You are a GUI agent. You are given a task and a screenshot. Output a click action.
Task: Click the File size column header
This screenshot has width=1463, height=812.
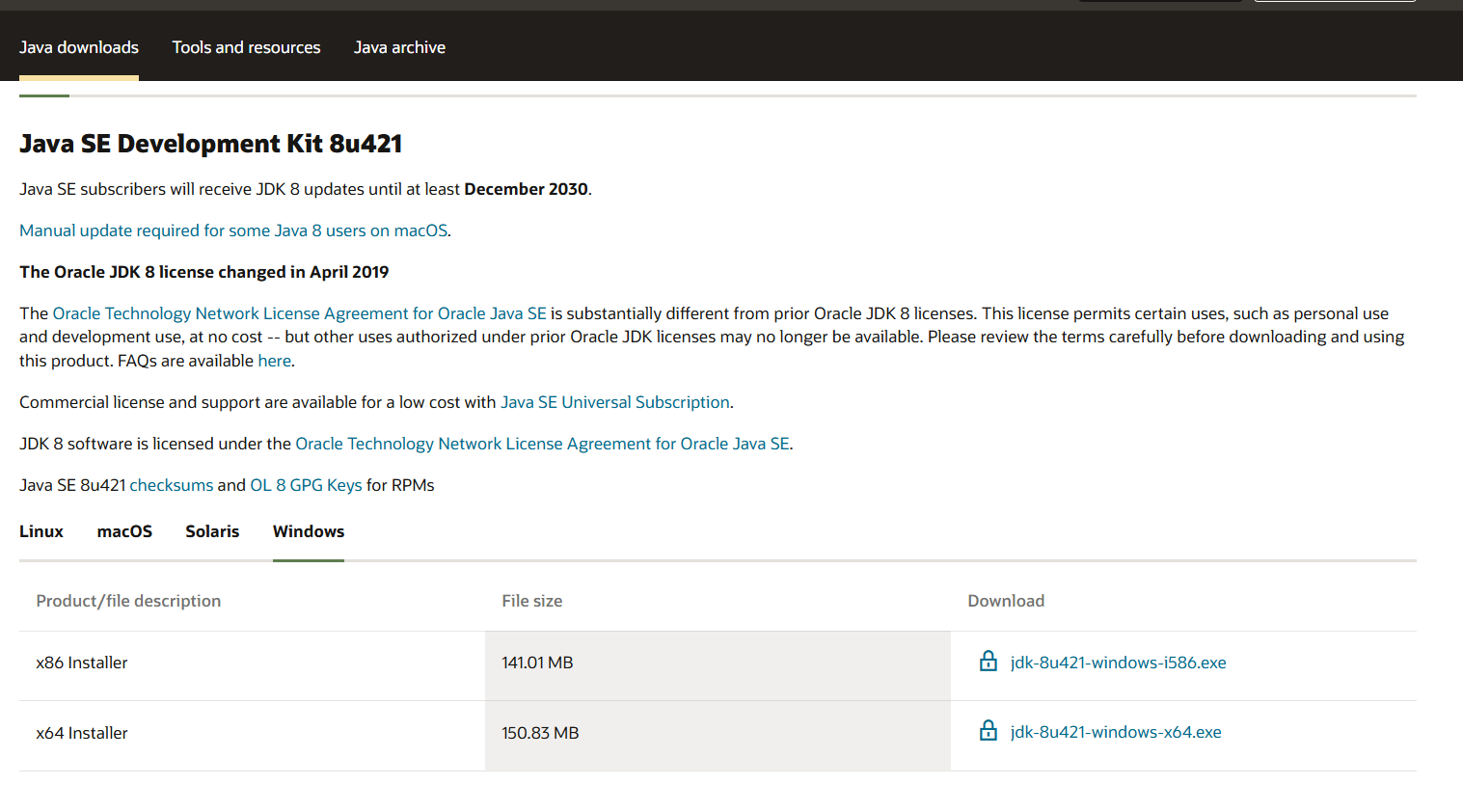tap(531, 601)
